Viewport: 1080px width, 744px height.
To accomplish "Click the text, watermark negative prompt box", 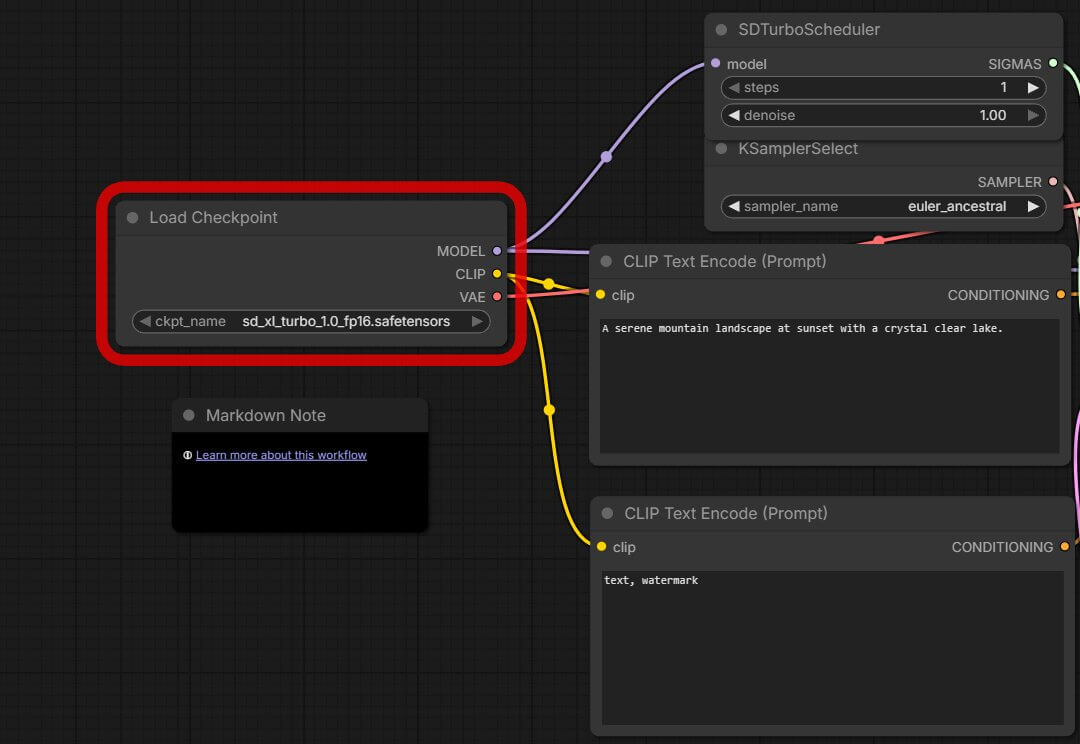I will 833,648.
